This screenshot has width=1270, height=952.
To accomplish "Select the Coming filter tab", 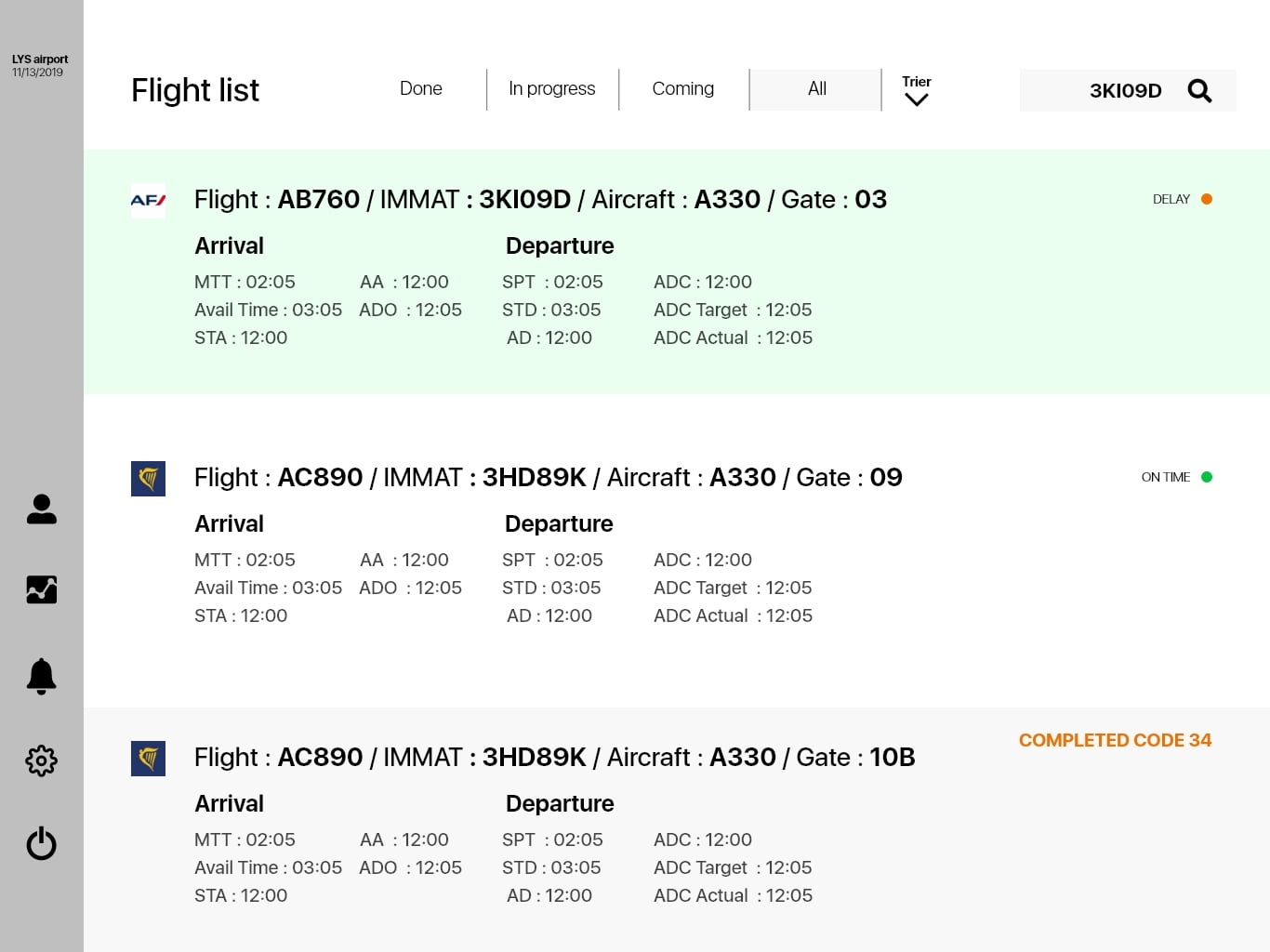I will point(682,89).
